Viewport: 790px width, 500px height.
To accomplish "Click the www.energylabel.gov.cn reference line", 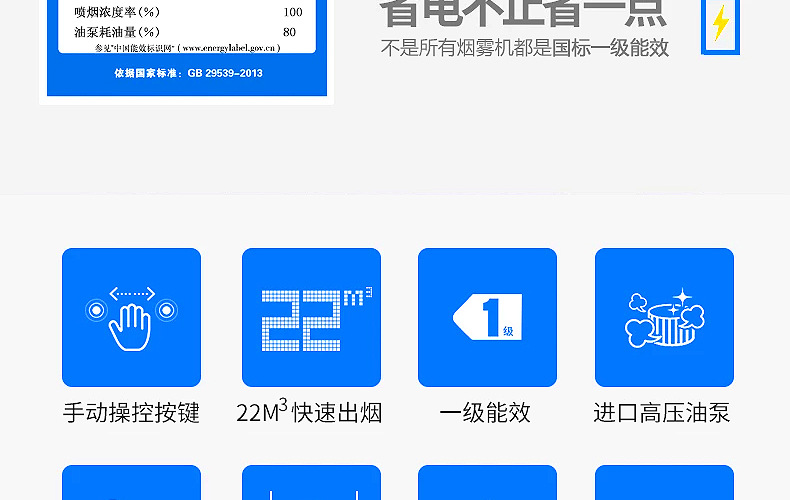I will click(x=187, y=48).
